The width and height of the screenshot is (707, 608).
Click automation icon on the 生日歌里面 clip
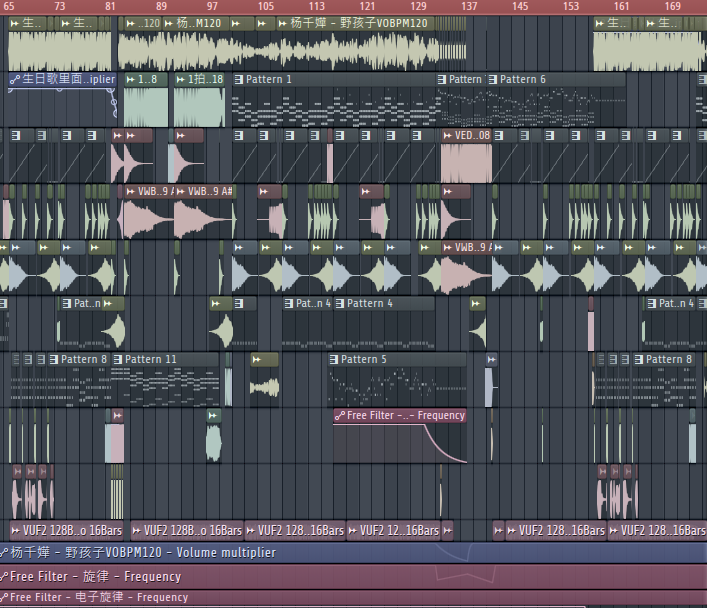coord(14,80)
